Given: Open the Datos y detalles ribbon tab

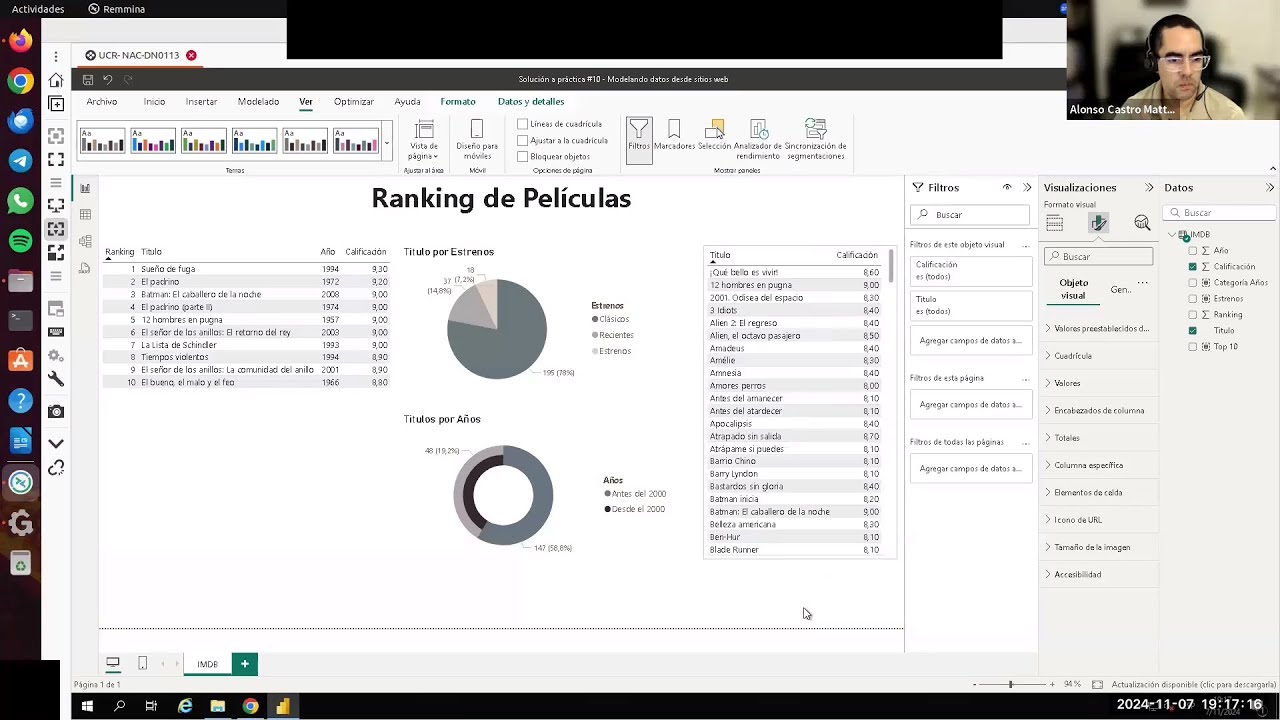Looking at the screenshot, I should tap(531, 101).
